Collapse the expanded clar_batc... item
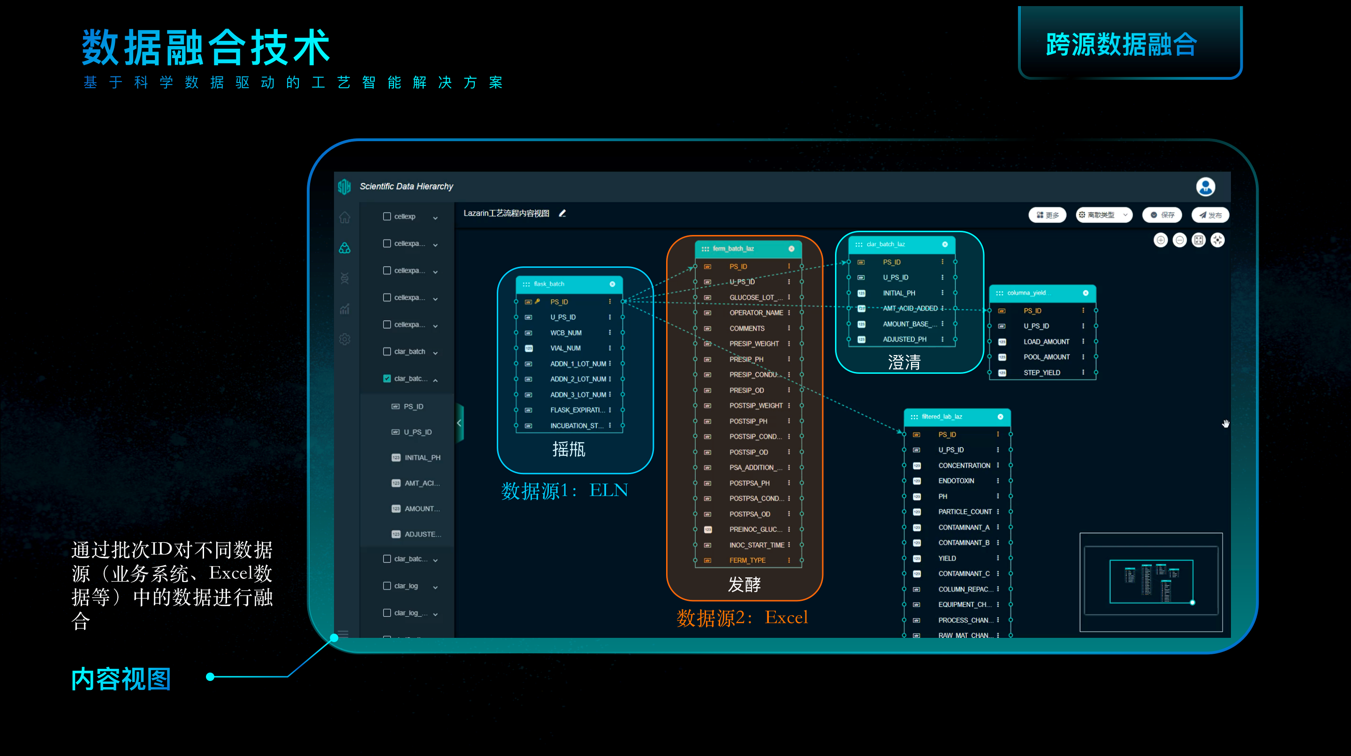 click(435, 380)
